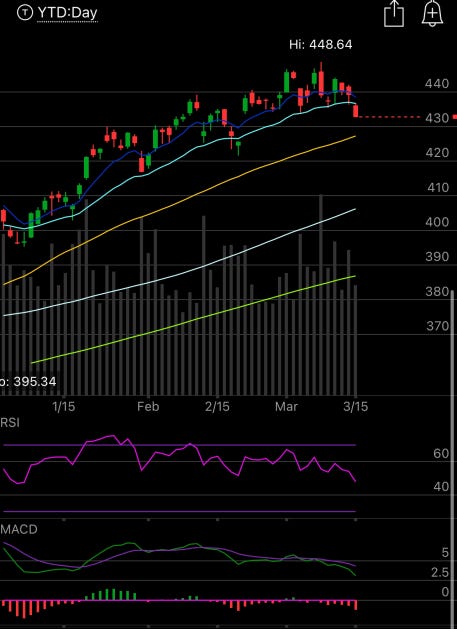Add an alert with the bell icon
The width and height of the screenshot is (457, 629).
point(432,14)
